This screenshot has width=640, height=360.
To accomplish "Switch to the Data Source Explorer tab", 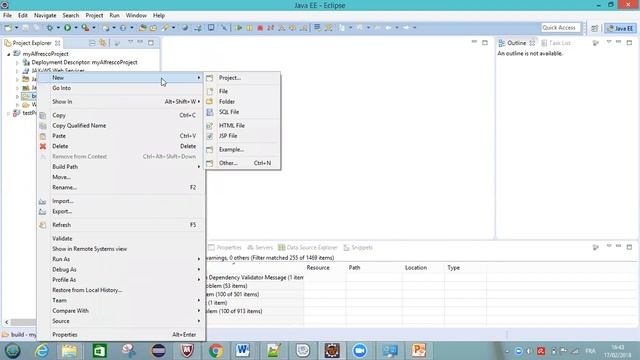I will [308, 247].
